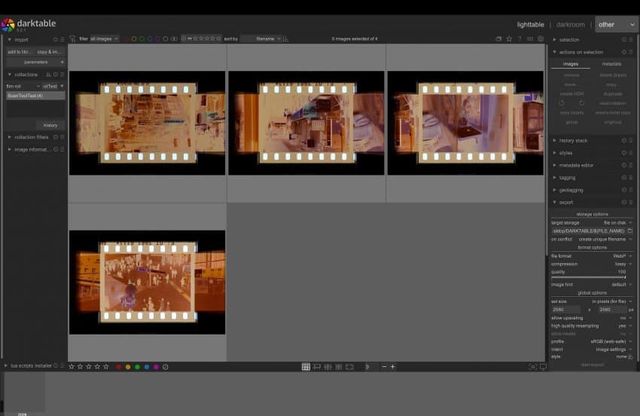Click the star overlay icon in top toolbar
The image size is (640, 416).
509,39
